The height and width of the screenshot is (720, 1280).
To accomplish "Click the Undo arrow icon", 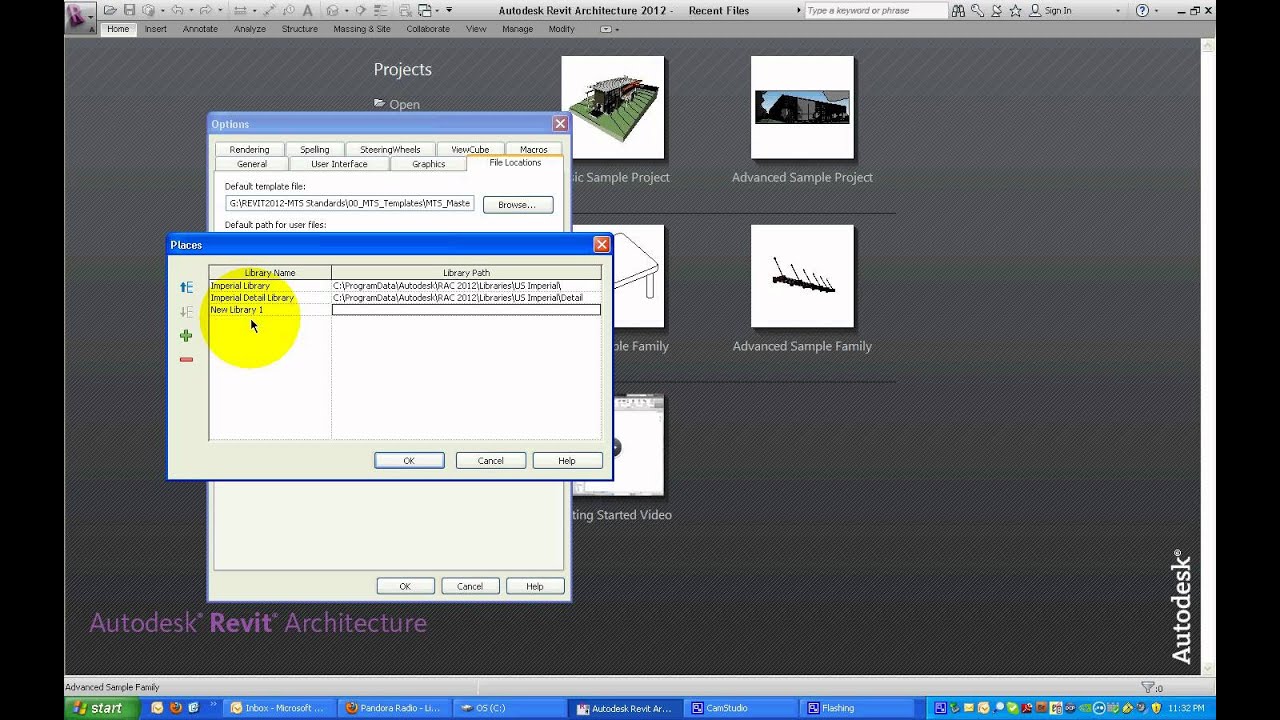I will pyautogui.click(x=177, y=10).
